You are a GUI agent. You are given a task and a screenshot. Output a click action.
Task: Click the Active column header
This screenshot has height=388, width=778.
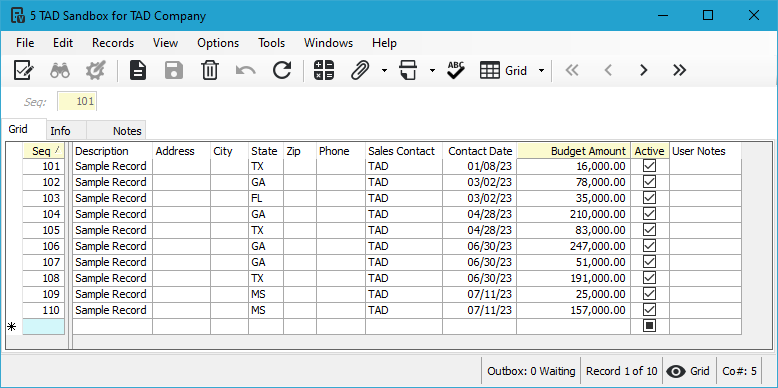tap(650, 151)
